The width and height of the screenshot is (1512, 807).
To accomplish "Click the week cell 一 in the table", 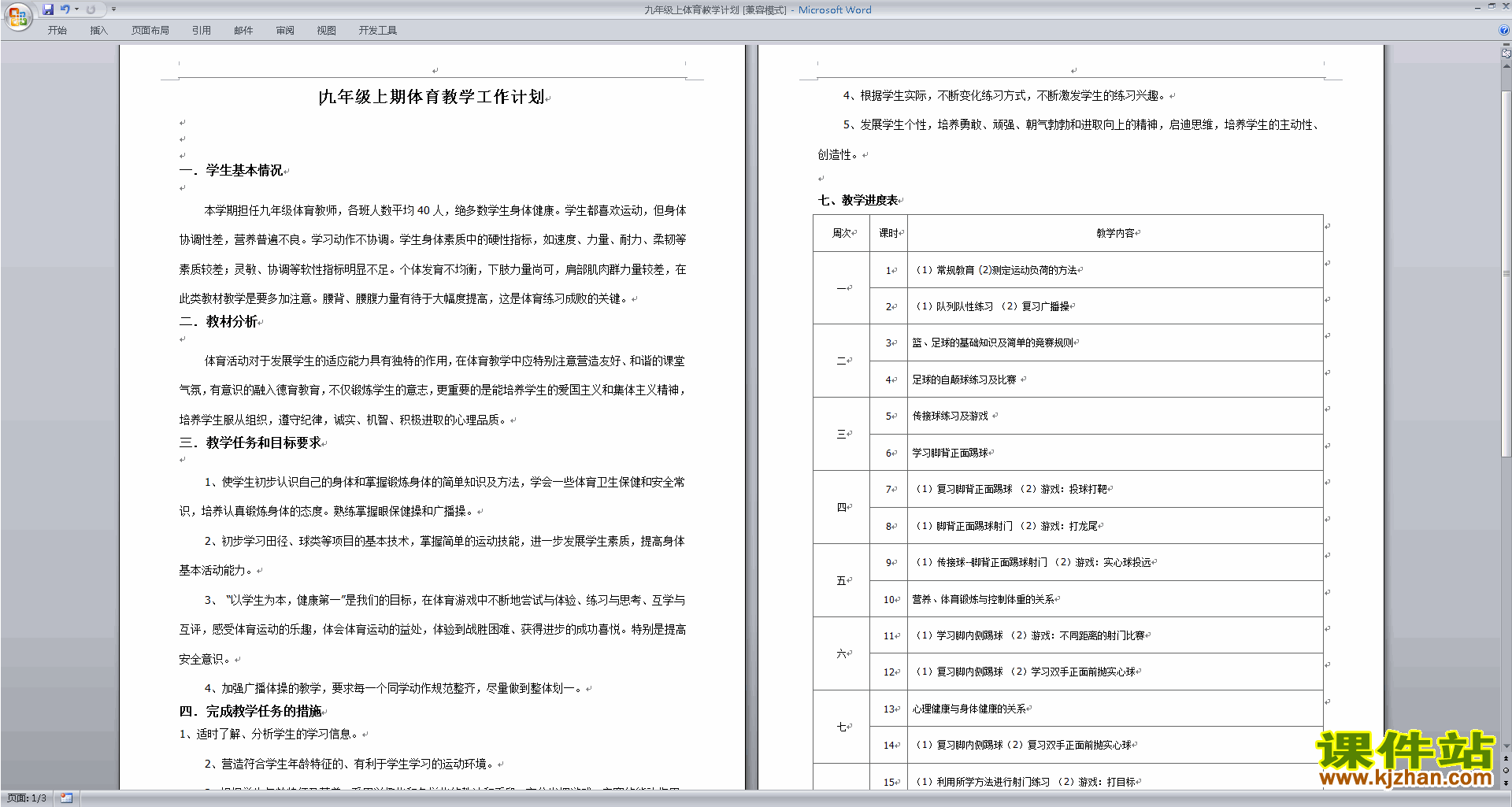I will coord(841,288).
